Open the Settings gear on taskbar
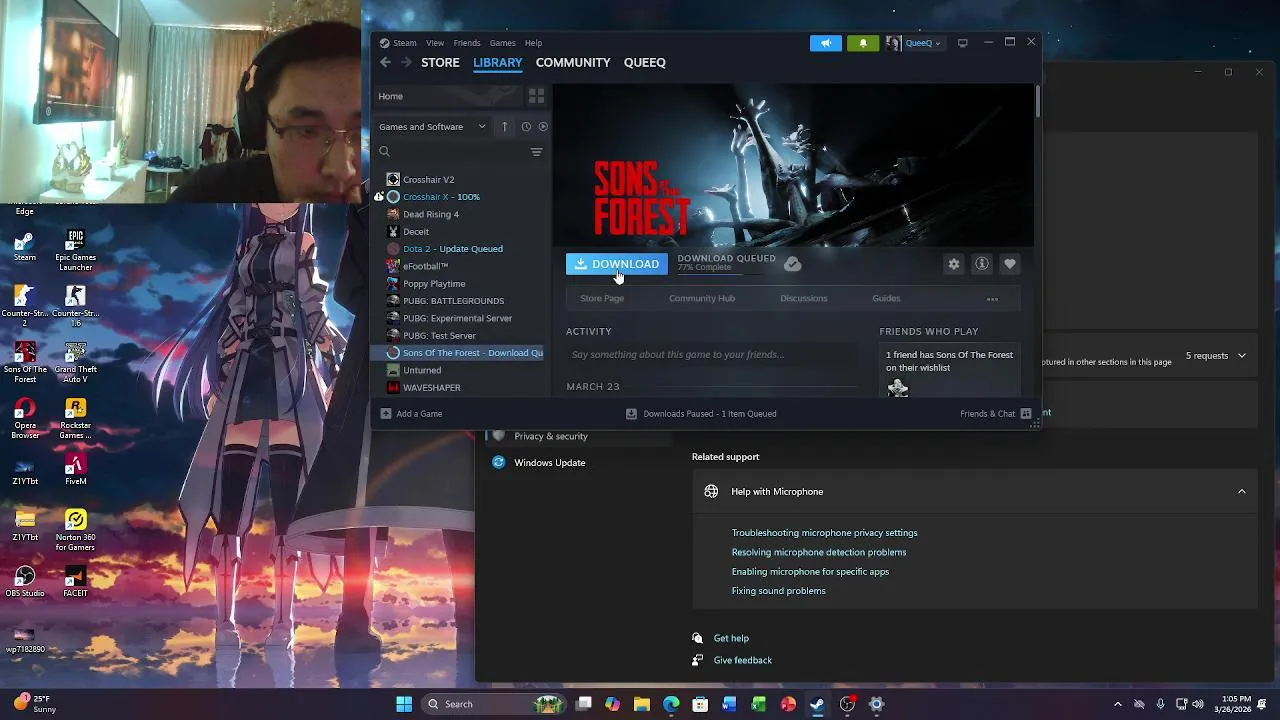 [x=876, y=704]
